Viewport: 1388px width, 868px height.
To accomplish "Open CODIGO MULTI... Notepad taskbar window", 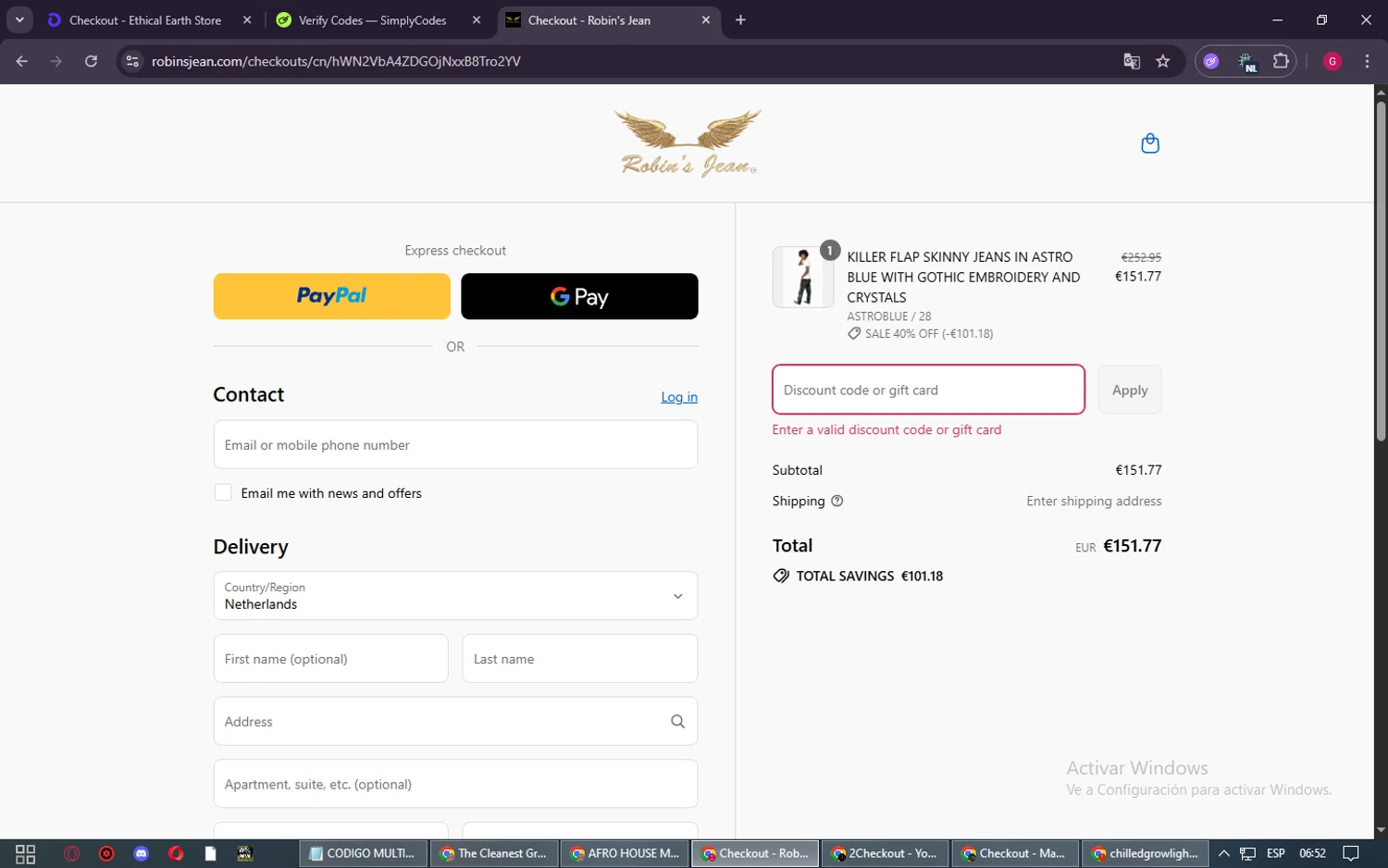I will click(x=364, y=853).
